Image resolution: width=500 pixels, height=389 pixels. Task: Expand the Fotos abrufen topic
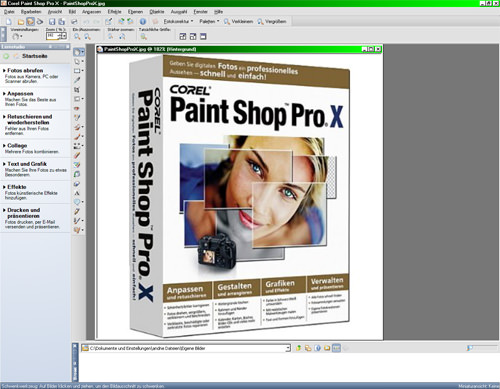25,70
